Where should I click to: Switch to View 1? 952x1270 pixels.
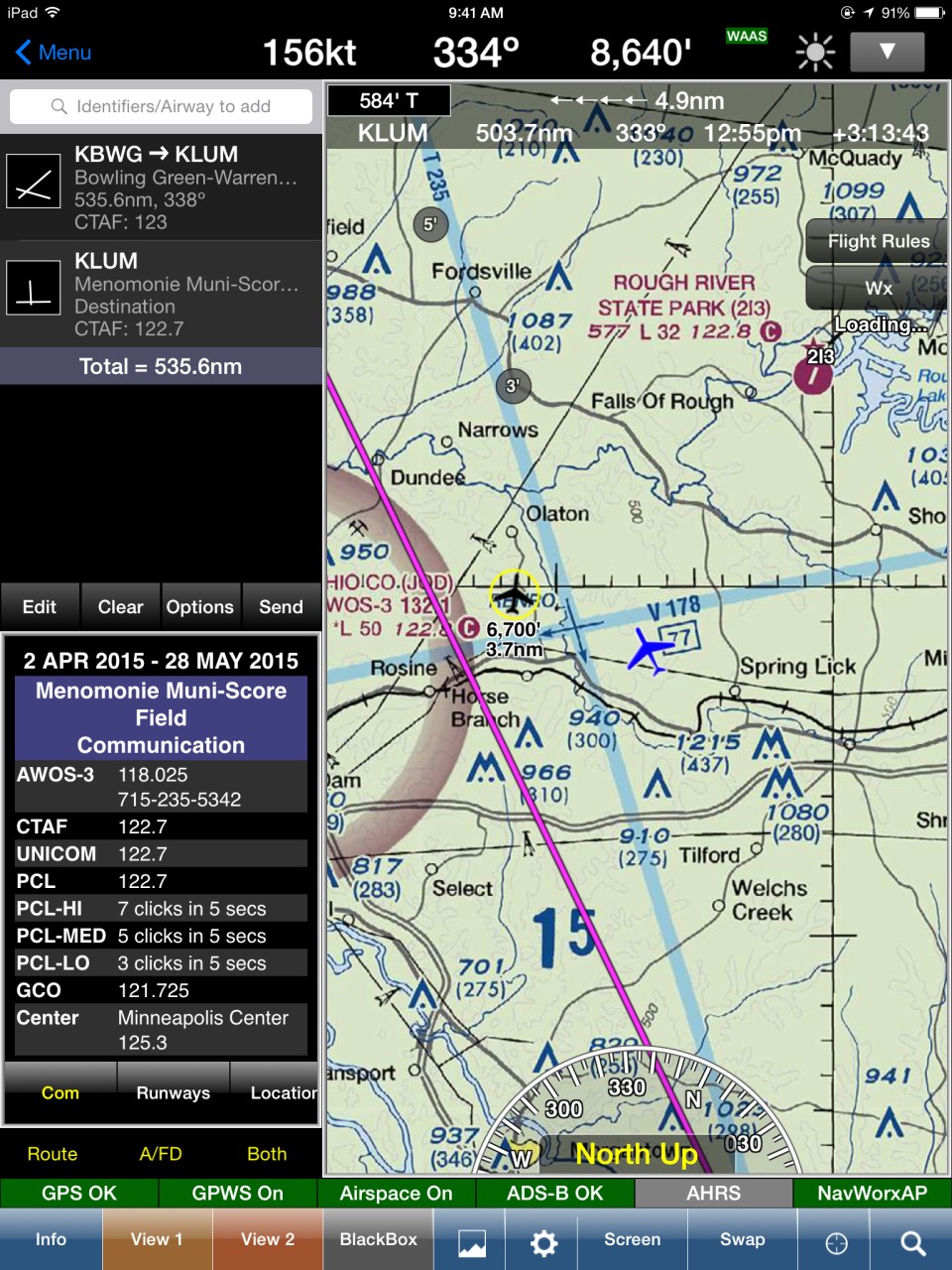pyautogui.click(x=157, y=1239)
